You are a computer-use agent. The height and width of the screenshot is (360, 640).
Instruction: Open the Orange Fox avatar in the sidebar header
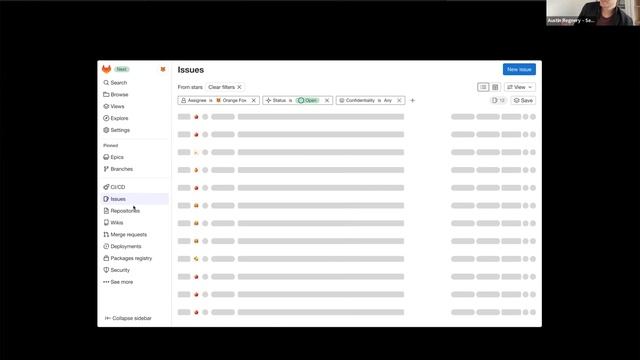pos(163,69)
